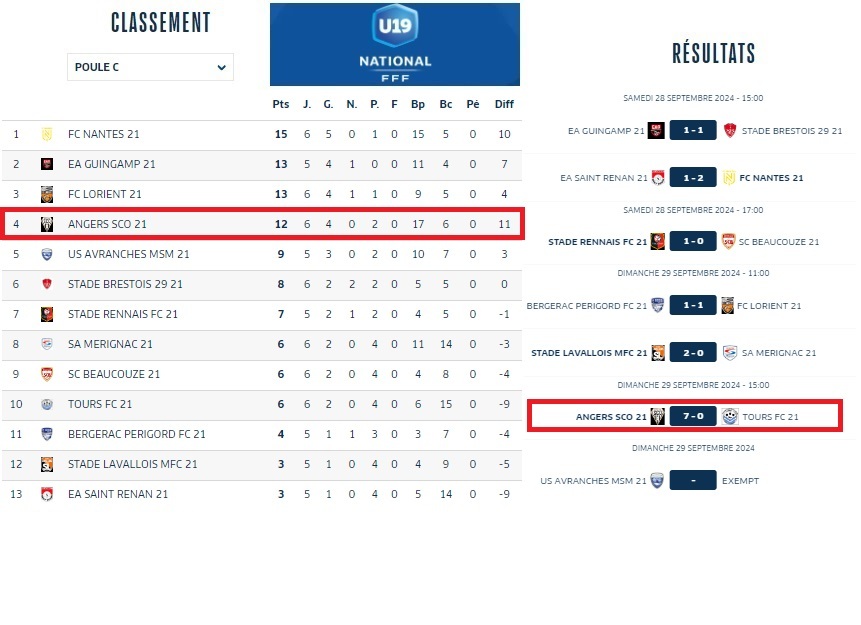Click the FC Lorient crest in the standings
The image size is (861, 625).
pos(47,194)
